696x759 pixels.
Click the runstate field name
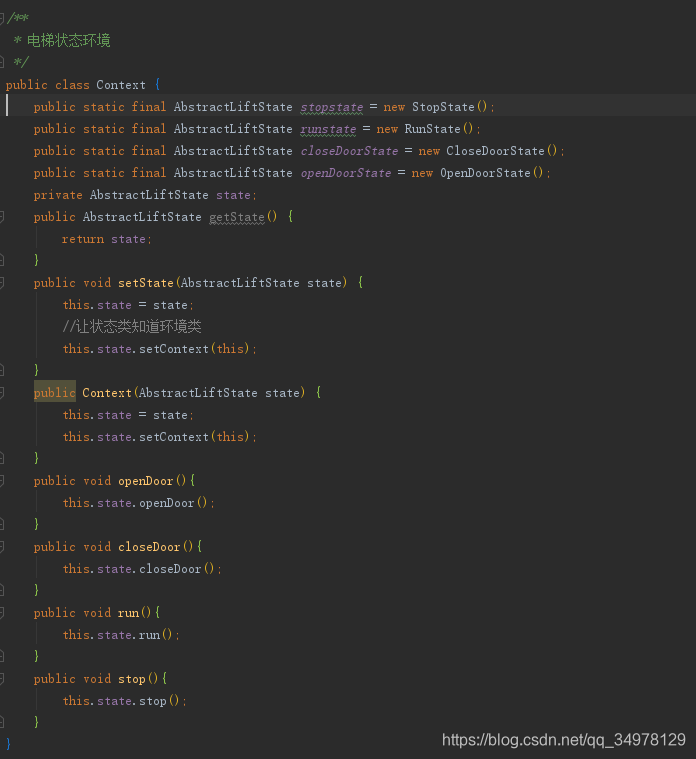pyautogui.click(x=328, y=129)
